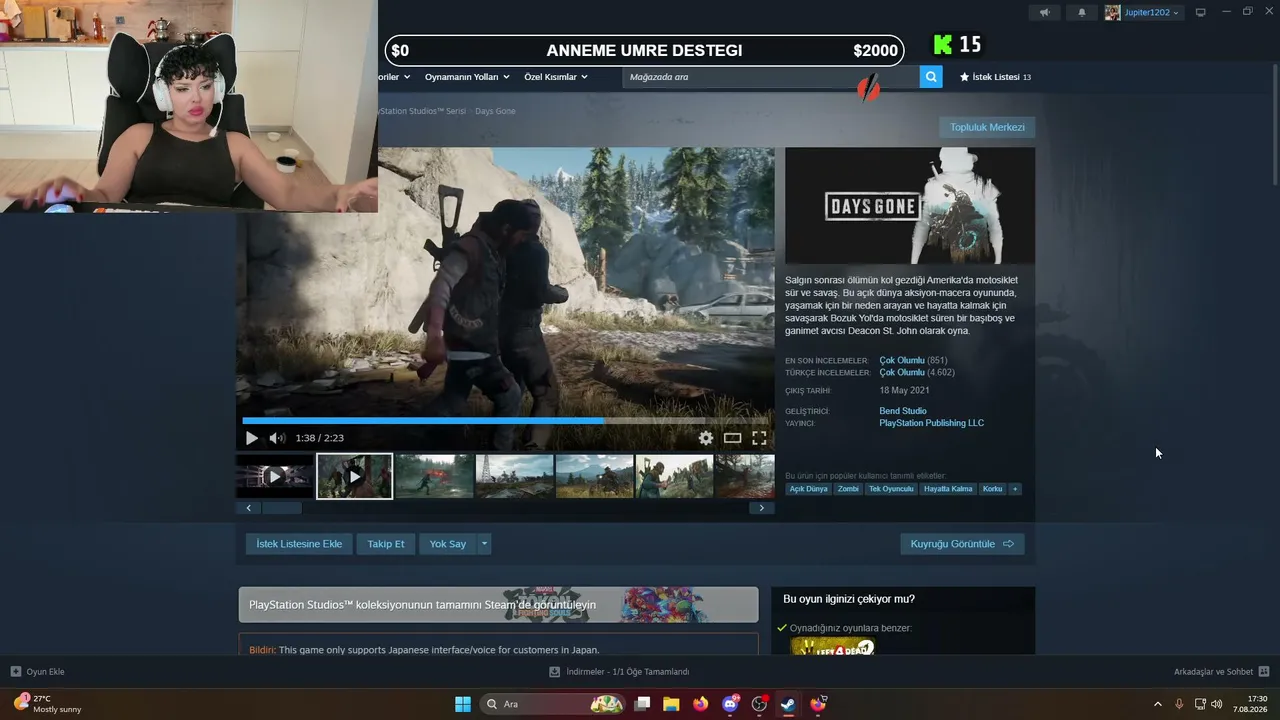Select the highlighted second trailer thumbnail
1280x720 pixels.
355,477
